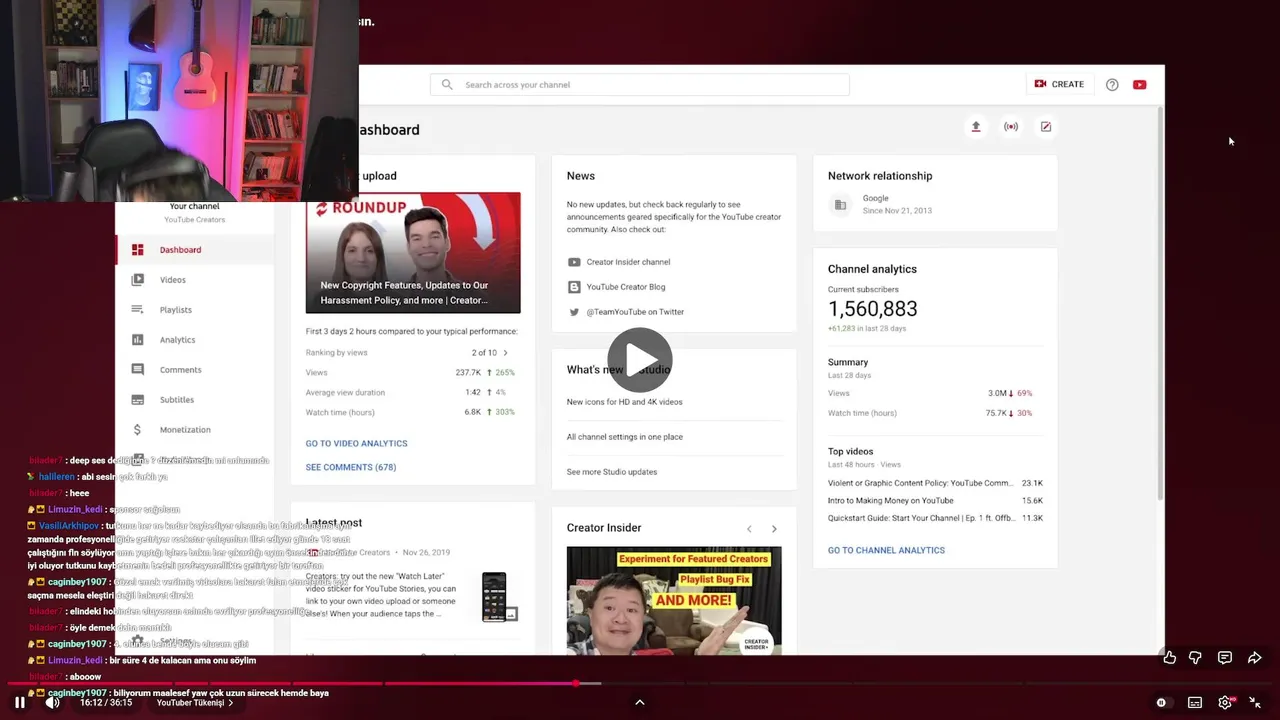
Task: Click the CREATE button
Action: (1059, 84)
